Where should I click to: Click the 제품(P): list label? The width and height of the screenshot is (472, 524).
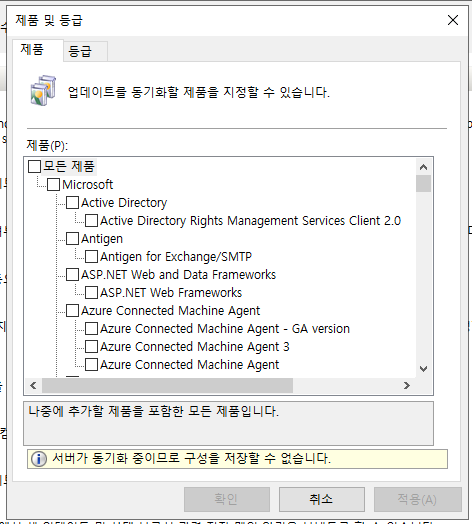coord(47,145)
